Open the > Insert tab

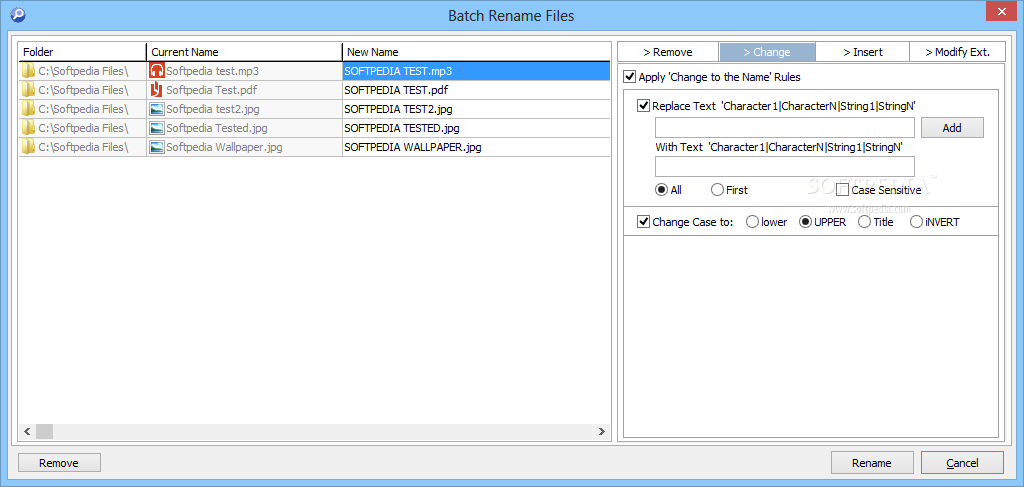click(863, 52)
